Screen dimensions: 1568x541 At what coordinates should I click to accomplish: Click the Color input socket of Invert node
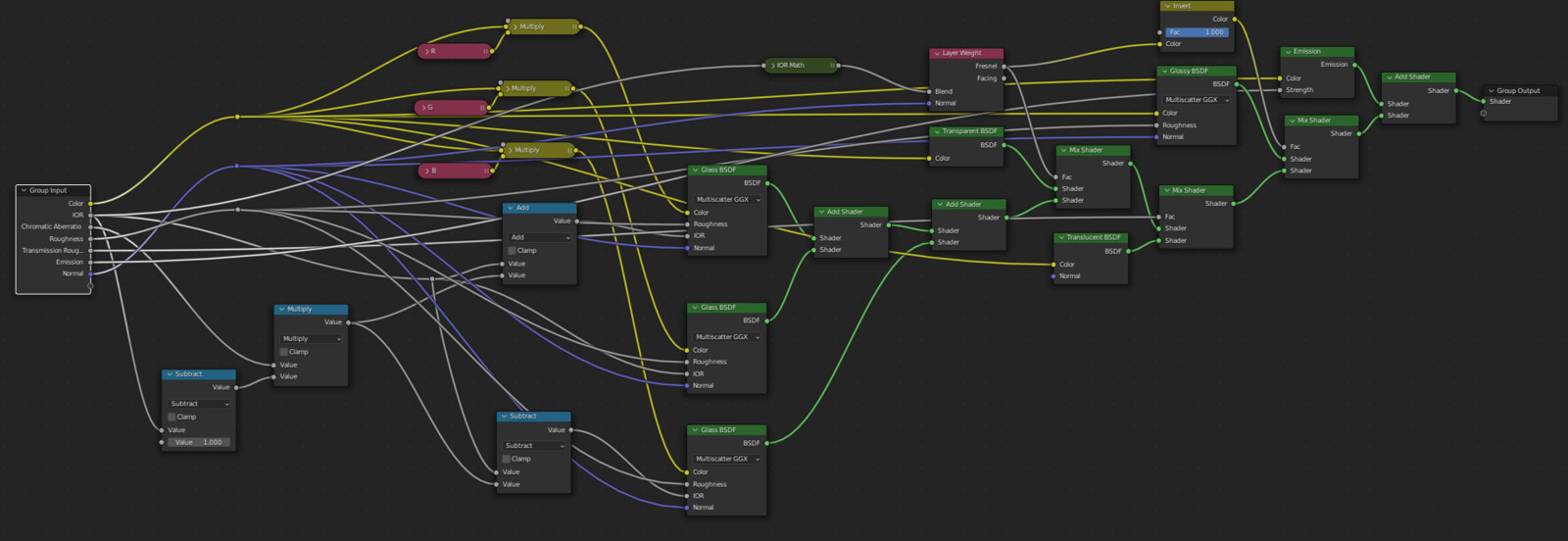(1159, 44)
